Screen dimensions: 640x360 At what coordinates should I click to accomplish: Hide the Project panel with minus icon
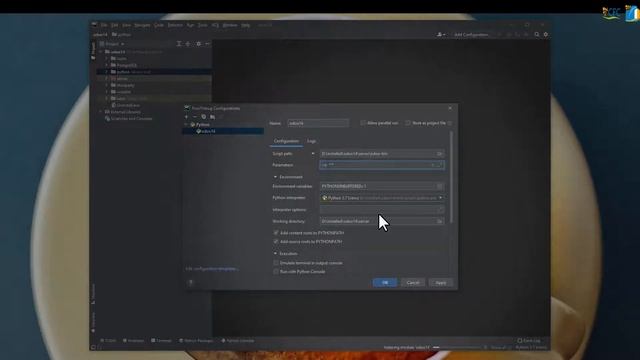207,44
